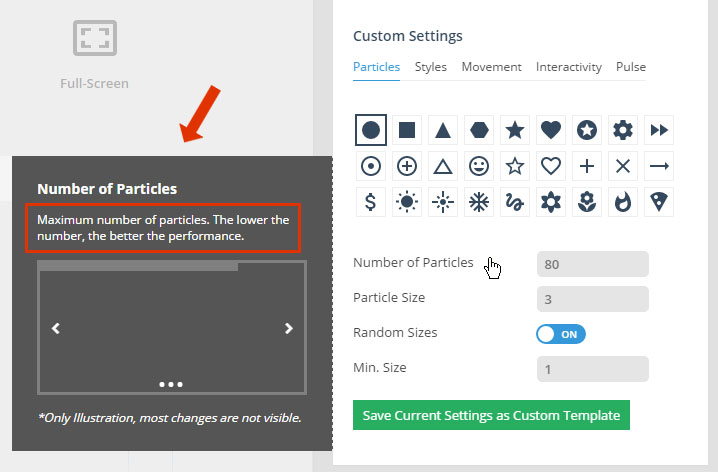Pick the six-petal flower particle shape
This screenshot has width=718, height=472.
[551, 202]
